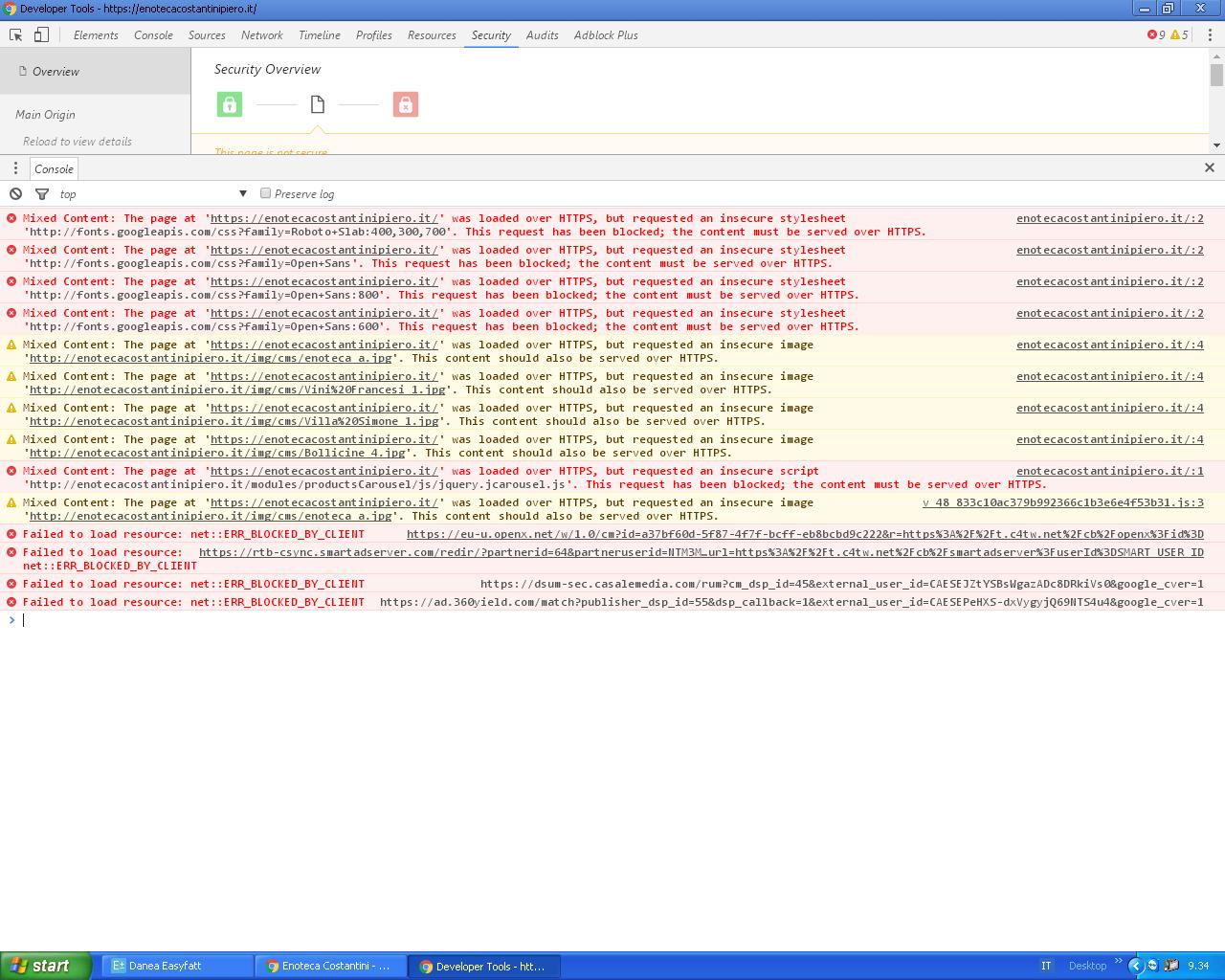The image size is (1225, 980).
Task: Open the Vini%20Francesi_1.jpg image link
Action: coord(237,390)
